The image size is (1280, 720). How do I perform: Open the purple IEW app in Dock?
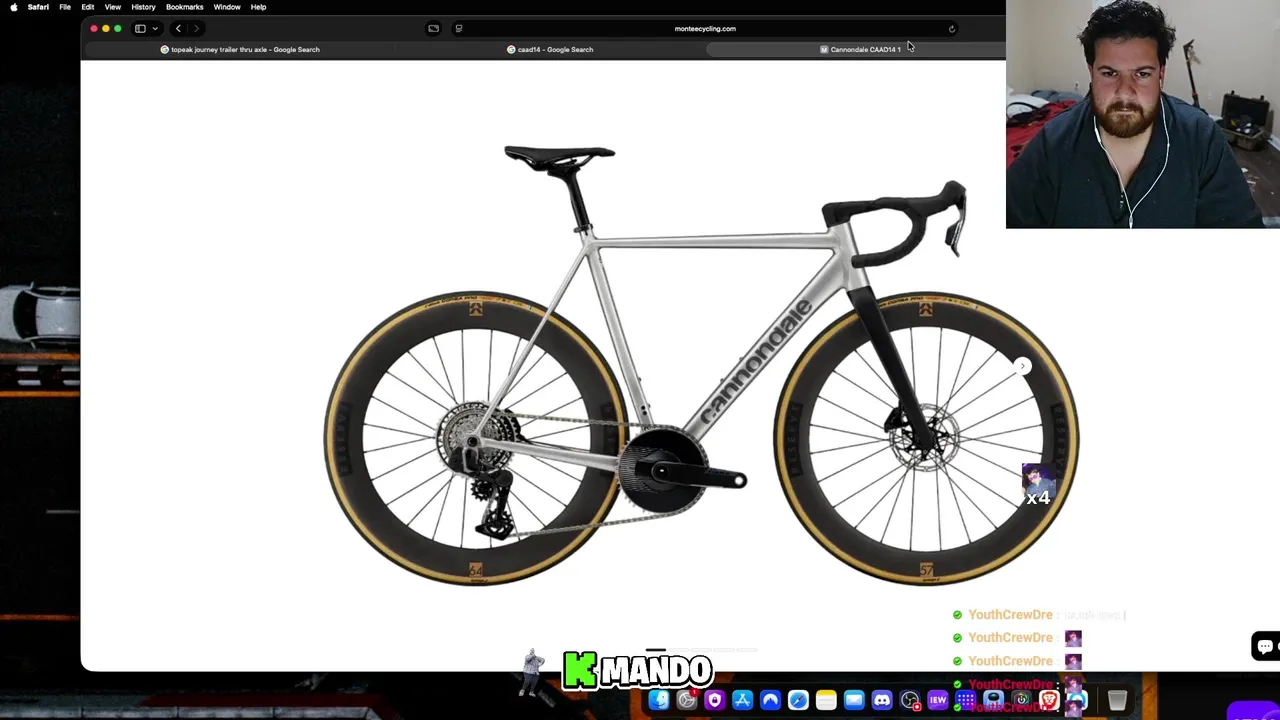click(x=938, y=700)
